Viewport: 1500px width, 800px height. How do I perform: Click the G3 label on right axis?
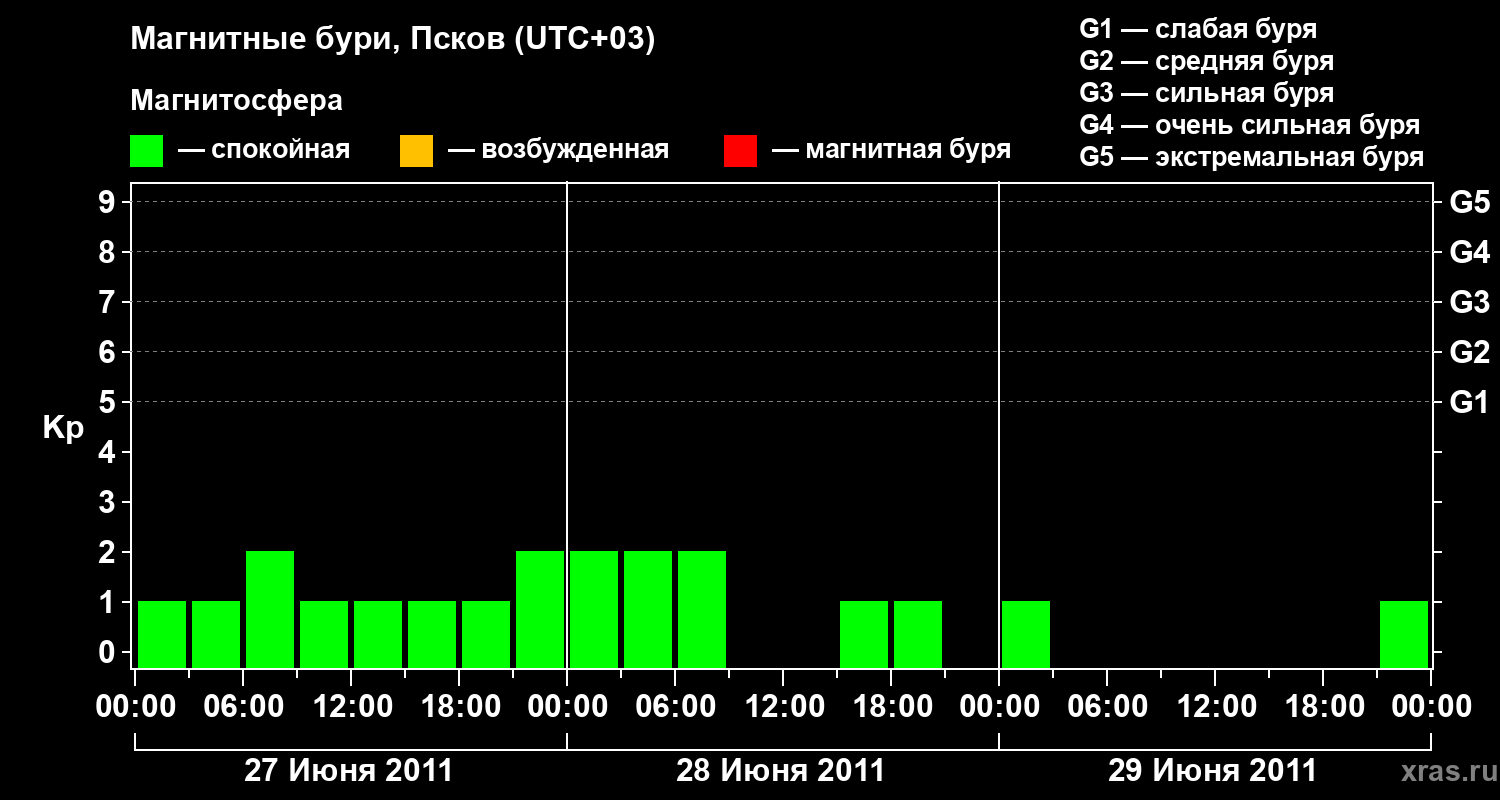point(1470,302)
